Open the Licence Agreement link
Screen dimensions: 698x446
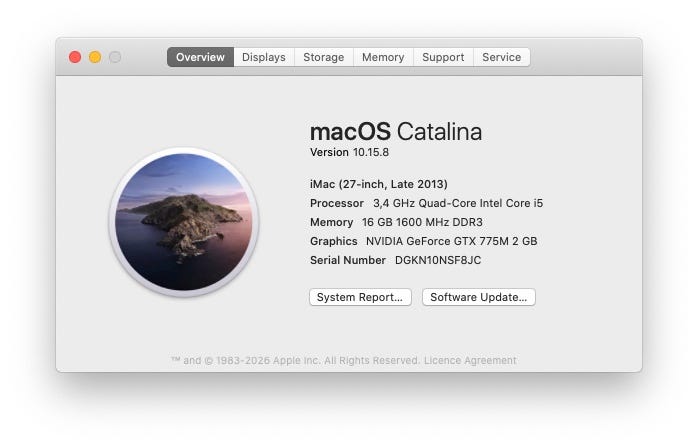[x=470, y=360]
